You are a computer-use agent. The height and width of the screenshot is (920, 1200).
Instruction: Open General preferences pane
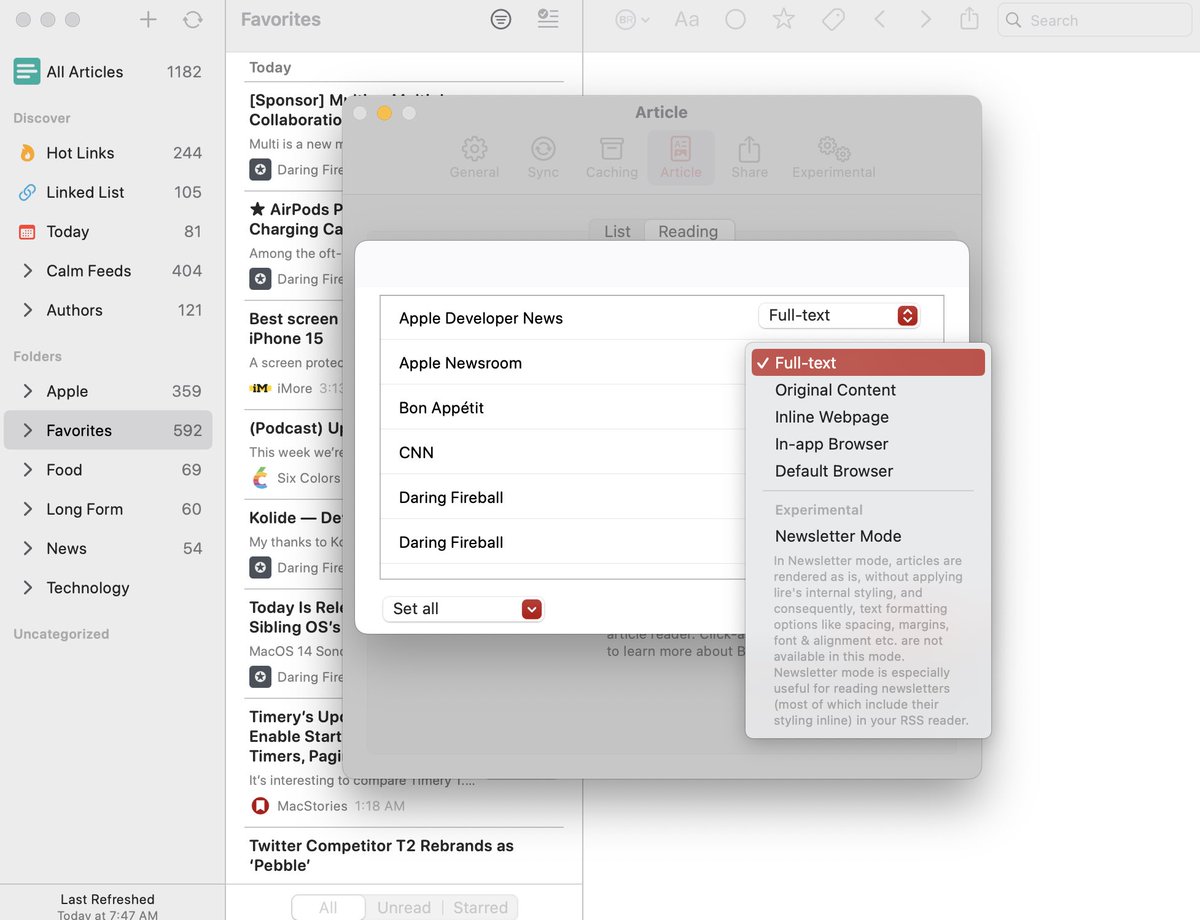click(x=474, y=158)
